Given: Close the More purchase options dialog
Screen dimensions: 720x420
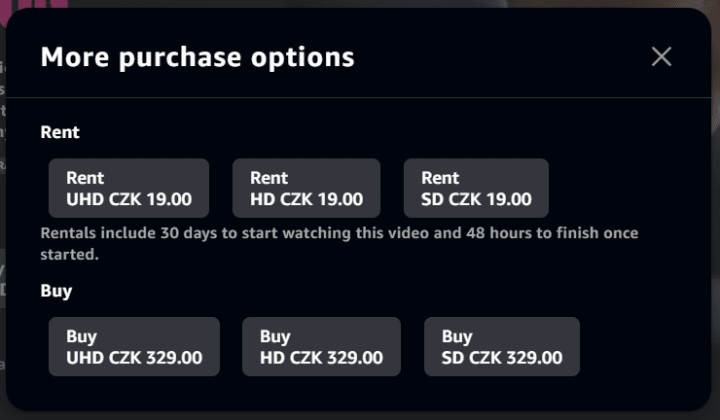Looking at the screenshot, I should pyautogui.click(x=661, y=57).
